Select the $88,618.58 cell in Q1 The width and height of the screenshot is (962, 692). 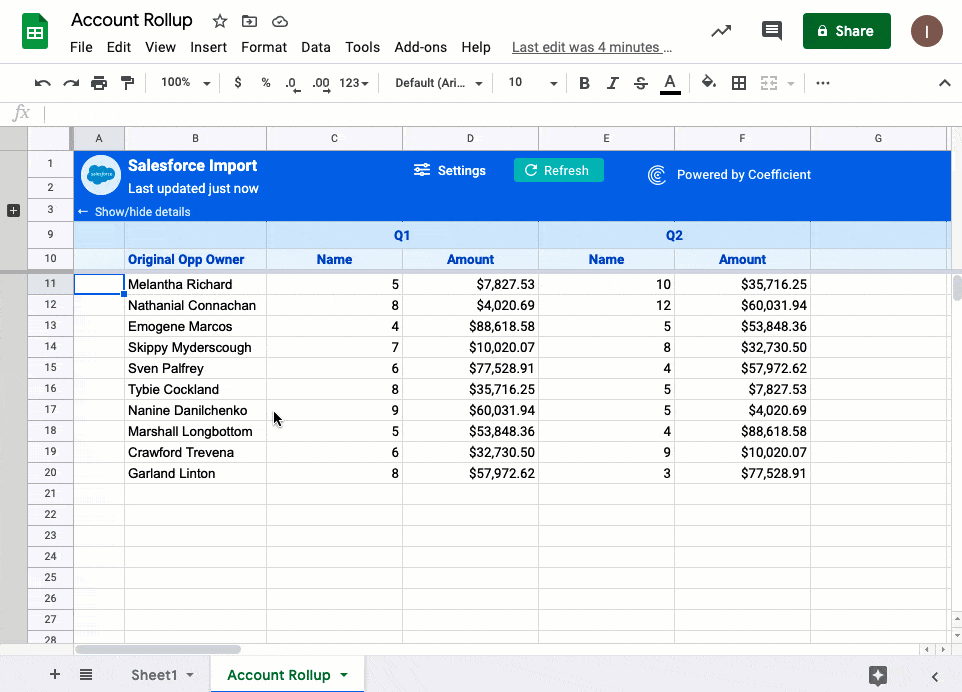click(470, 326)
